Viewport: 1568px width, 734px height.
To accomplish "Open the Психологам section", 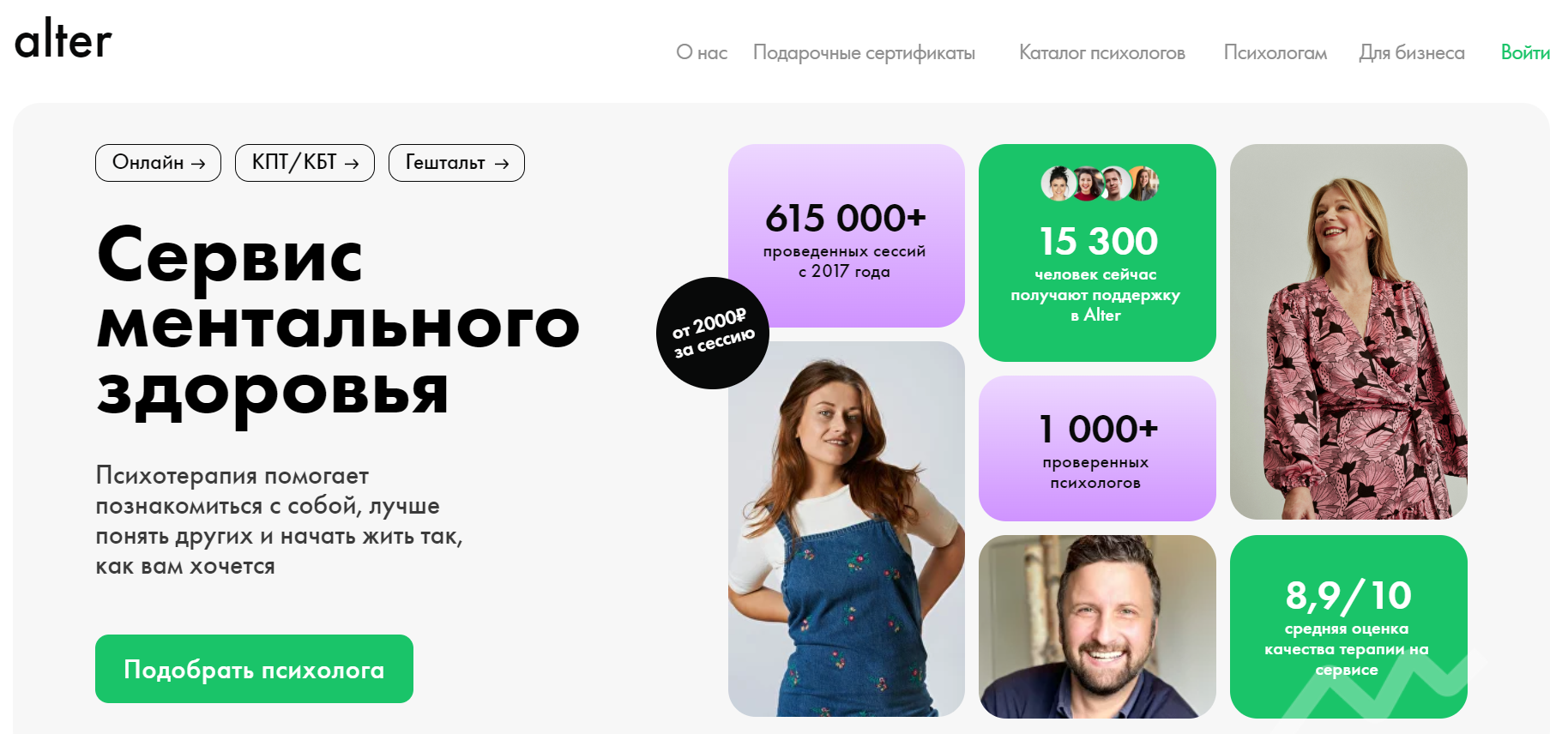I will (x=1276, y=53).
